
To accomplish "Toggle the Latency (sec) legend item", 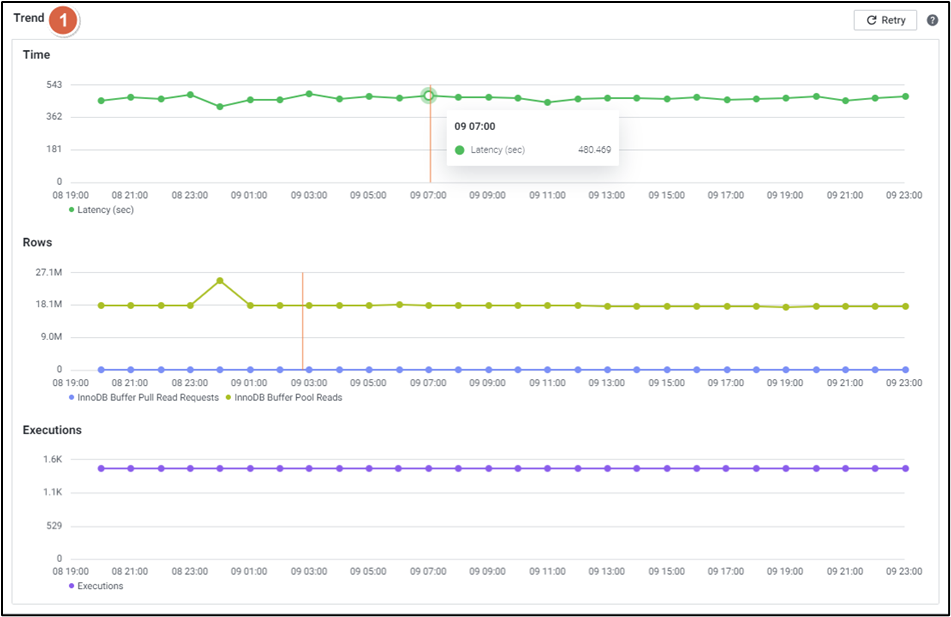I will click(x=101, y=210).
